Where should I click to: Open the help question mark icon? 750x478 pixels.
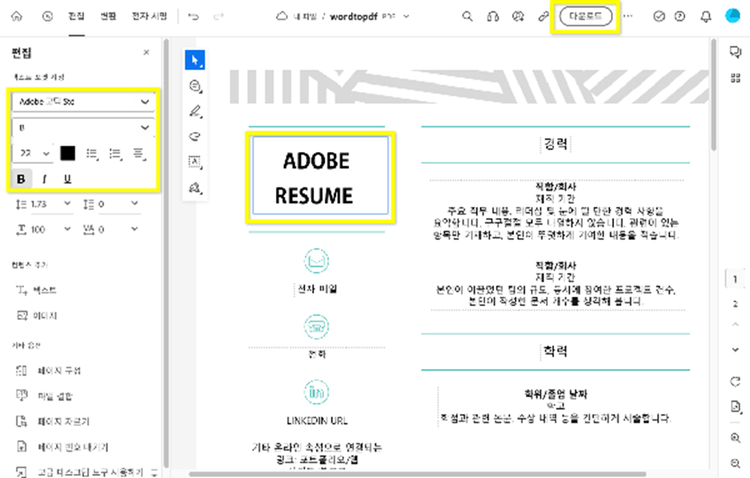[680, 16]
